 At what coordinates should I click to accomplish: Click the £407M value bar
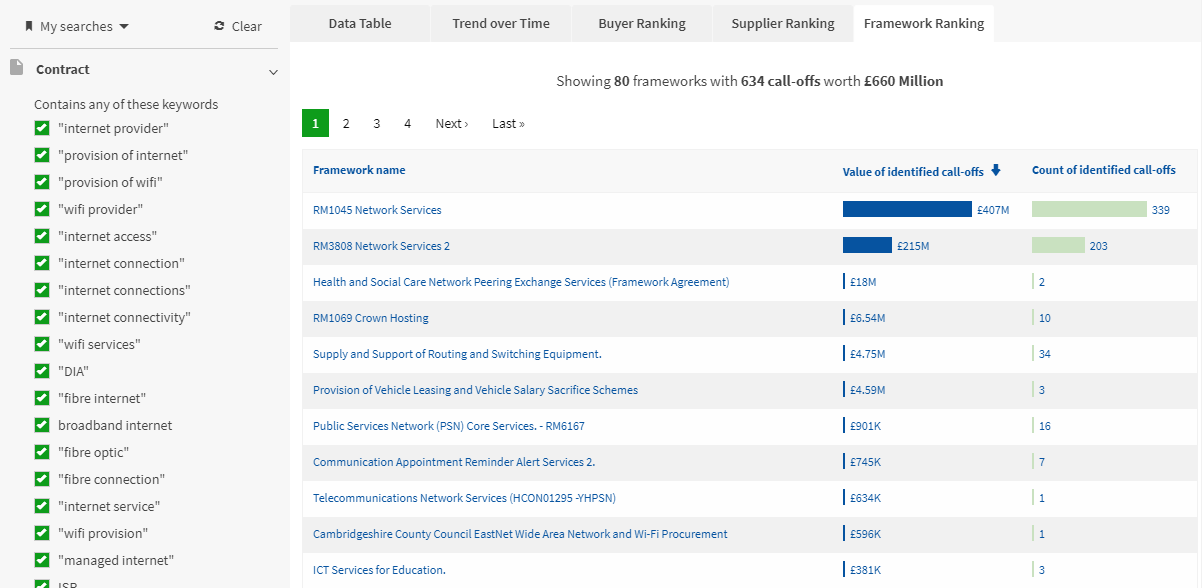pos(905,209)
